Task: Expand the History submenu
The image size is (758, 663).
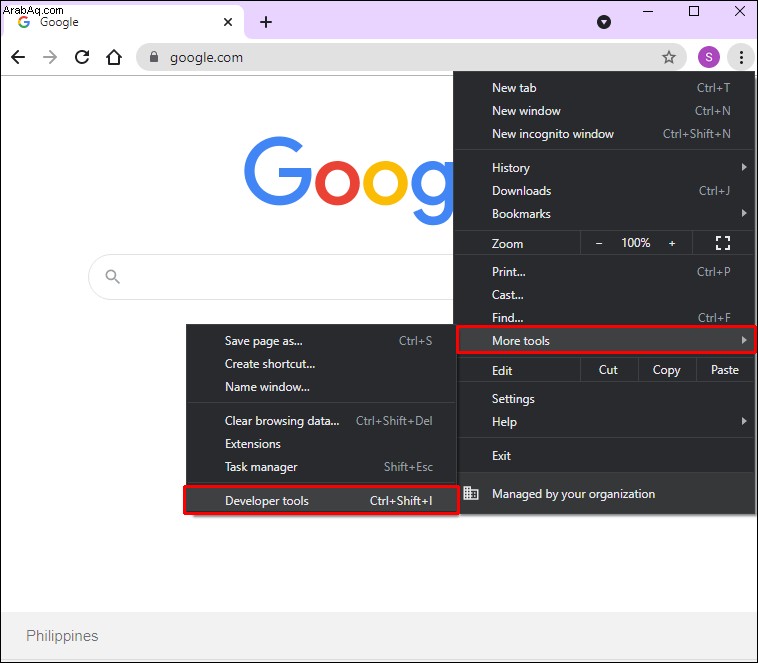Action: (x=606, y=167)
